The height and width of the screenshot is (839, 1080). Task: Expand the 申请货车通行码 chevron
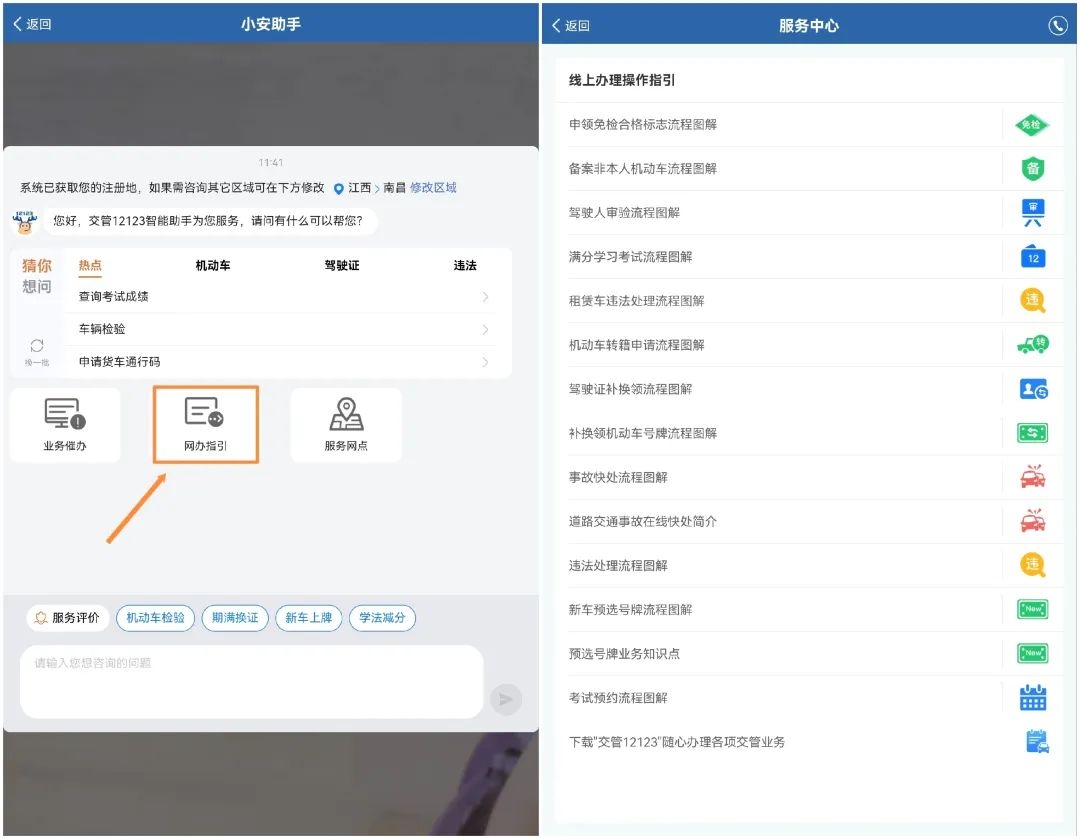[x=485, y=362]
